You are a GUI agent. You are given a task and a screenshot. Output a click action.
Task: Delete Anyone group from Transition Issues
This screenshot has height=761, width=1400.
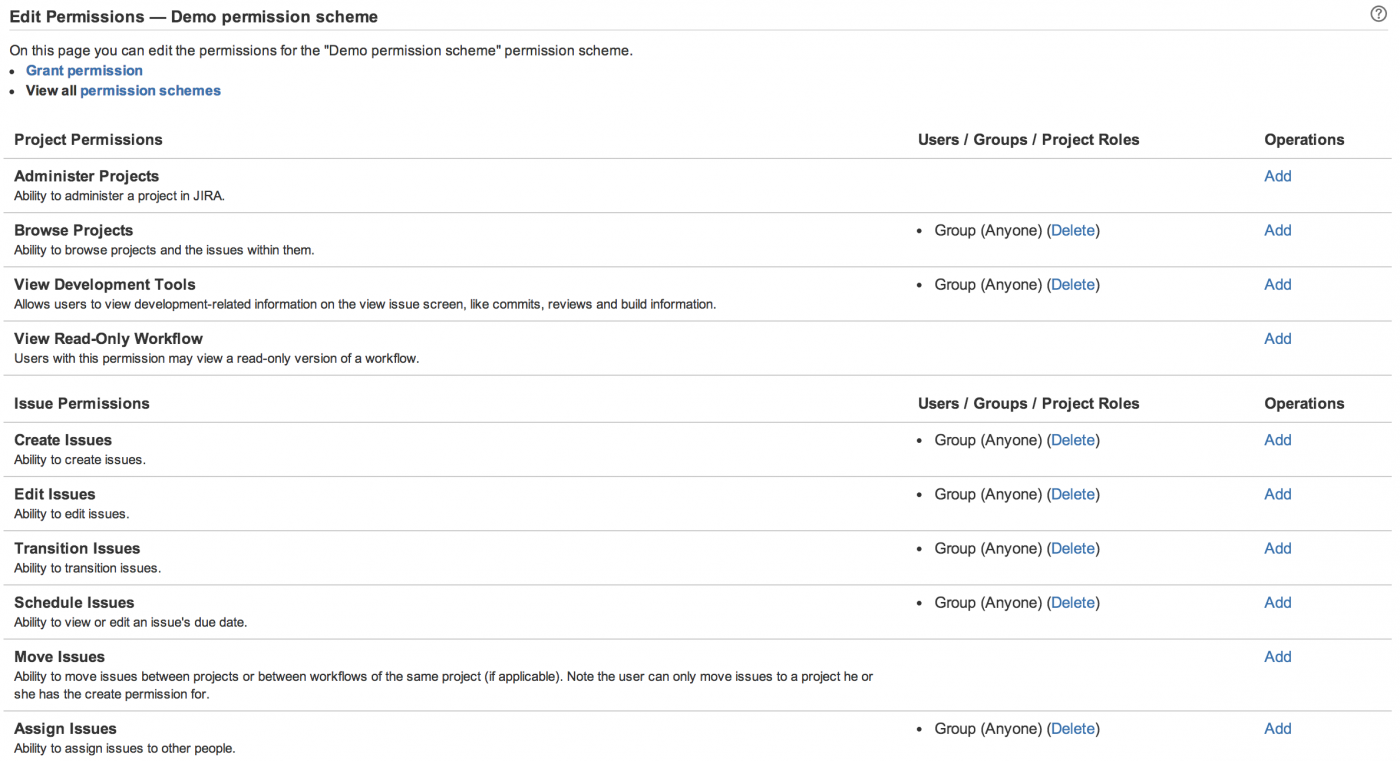[x=1073, y=549]
